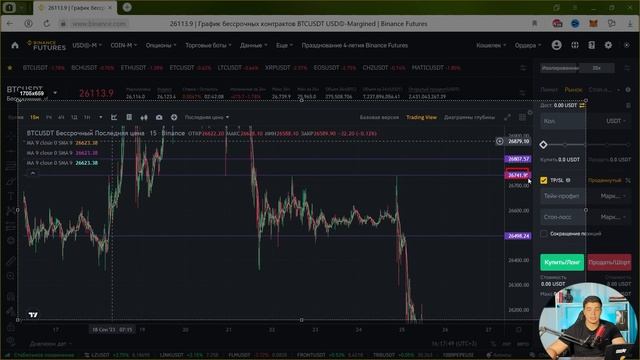Open the Диапазон дат selector
Screen dimensions: 640x360
(x=50, y=344)
